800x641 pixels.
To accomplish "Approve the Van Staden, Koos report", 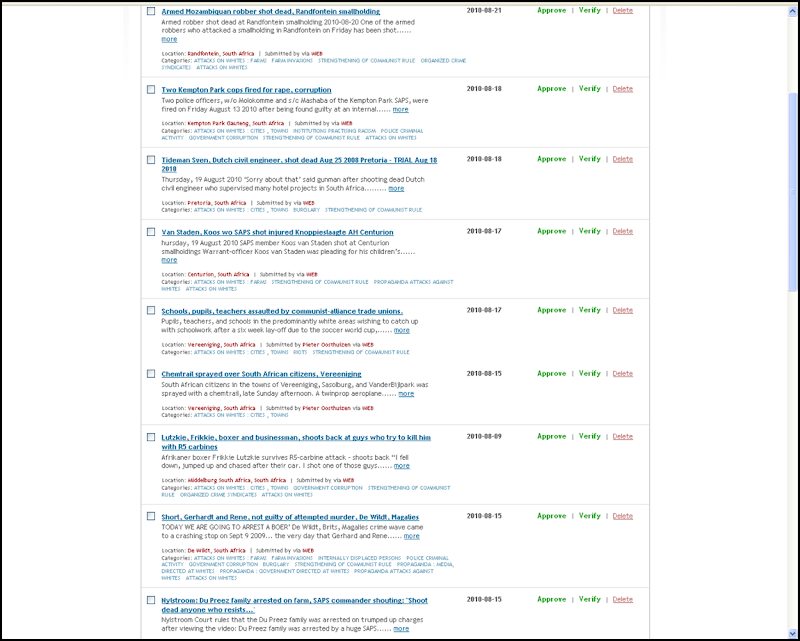I will pos(552,231).
